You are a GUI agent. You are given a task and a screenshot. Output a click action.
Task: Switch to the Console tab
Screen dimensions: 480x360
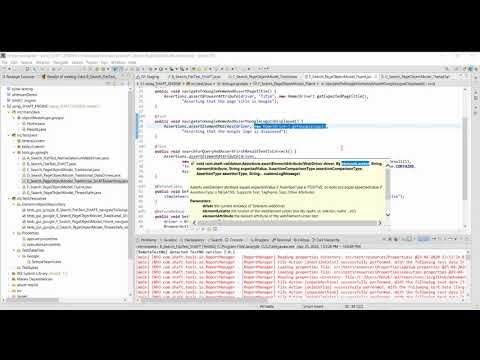tap(235, 240)
